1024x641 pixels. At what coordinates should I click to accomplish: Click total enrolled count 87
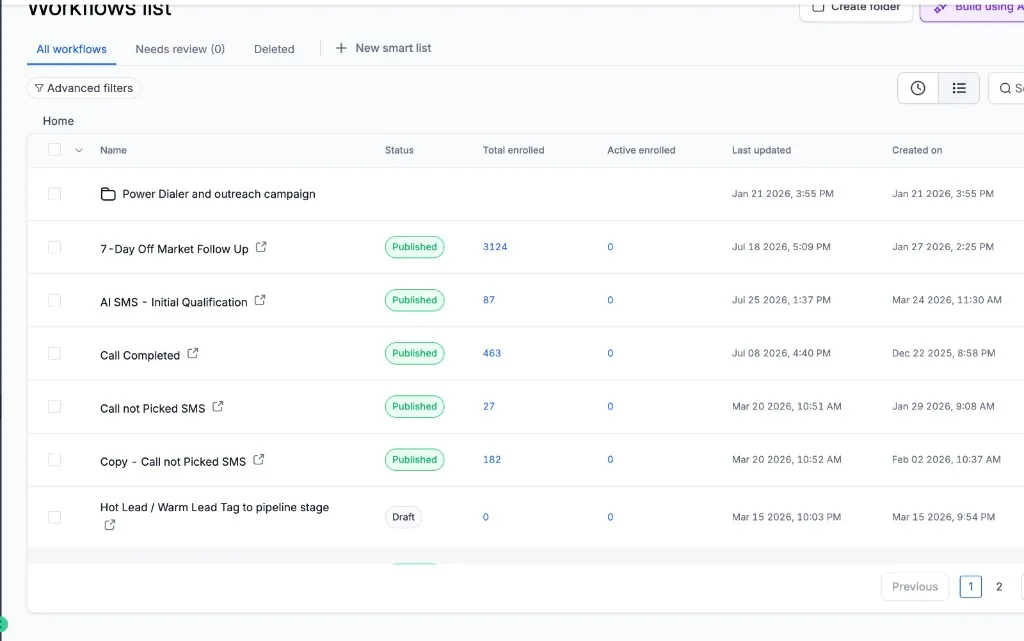click(x=489, y=300)
